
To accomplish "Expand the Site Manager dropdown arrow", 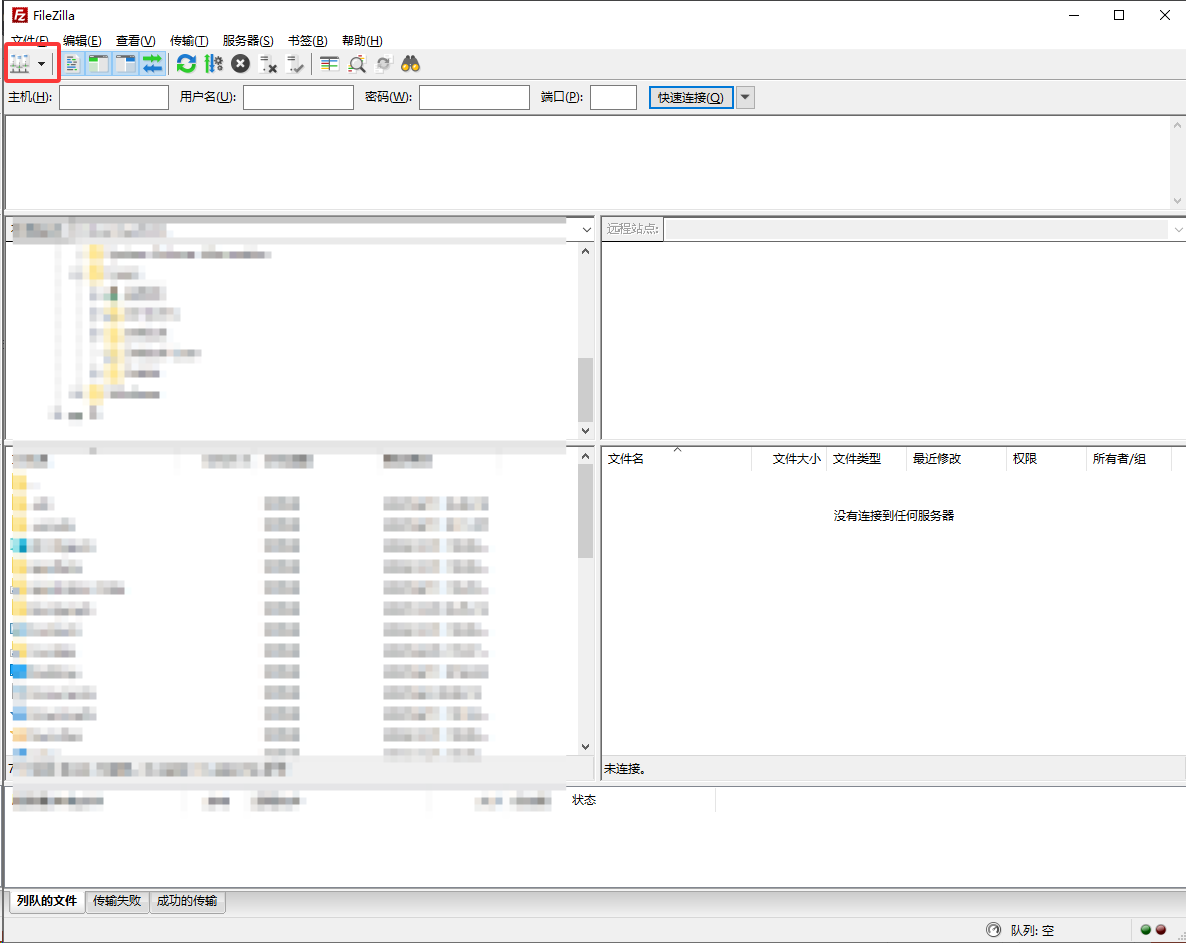I will (42, 64).
